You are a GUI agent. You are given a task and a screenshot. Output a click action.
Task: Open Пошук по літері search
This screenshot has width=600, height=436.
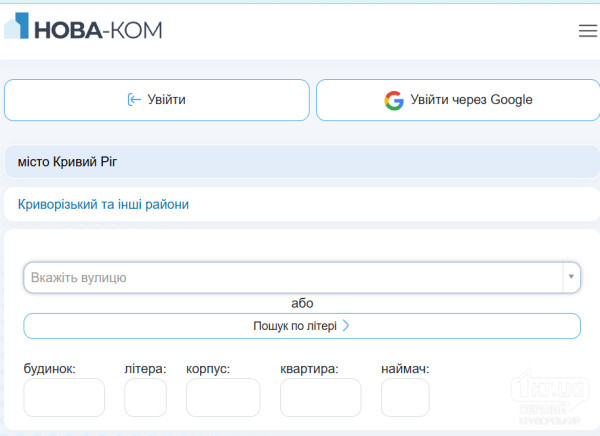click(x=302, y=326)
